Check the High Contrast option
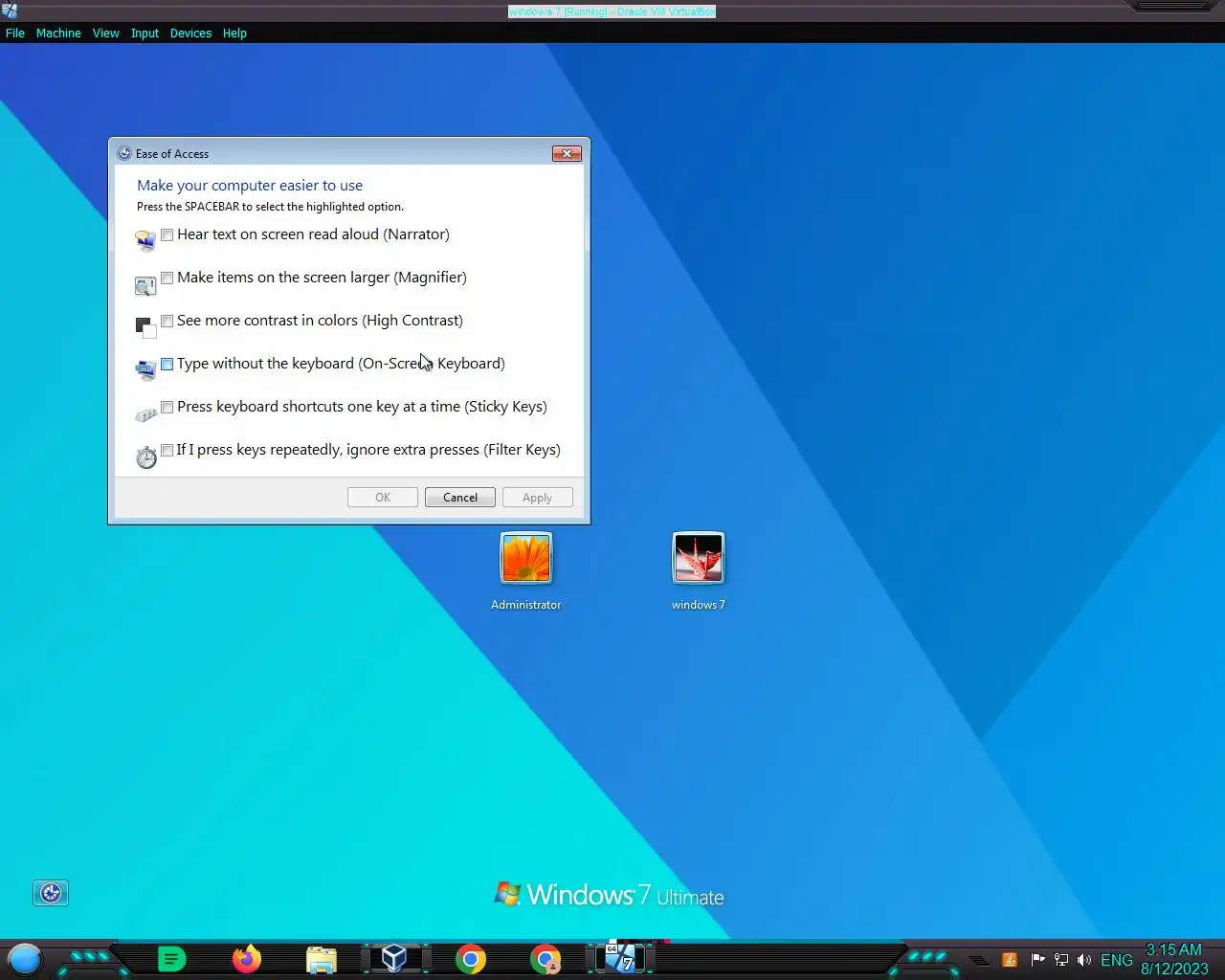Screen dimensions: 1225x980 tap(167, 321)
